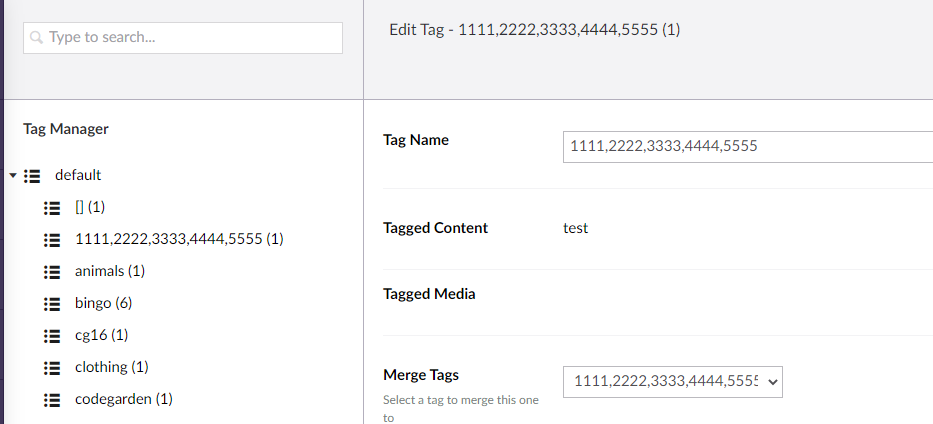Click the Tag Manager heading
Screen dimensions: 933x424
[x=66, y=128]
